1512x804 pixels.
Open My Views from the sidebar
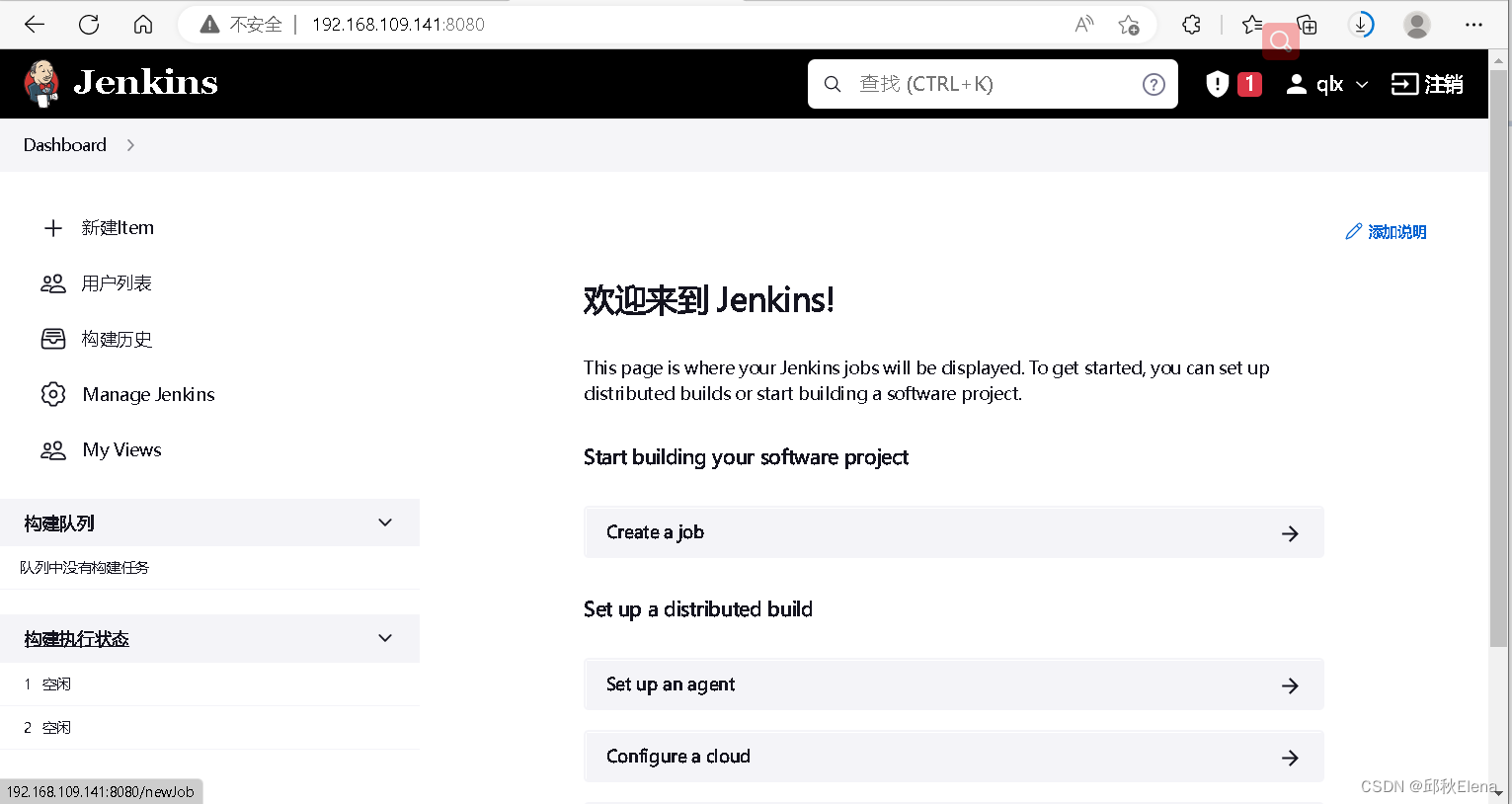[122, 450]
